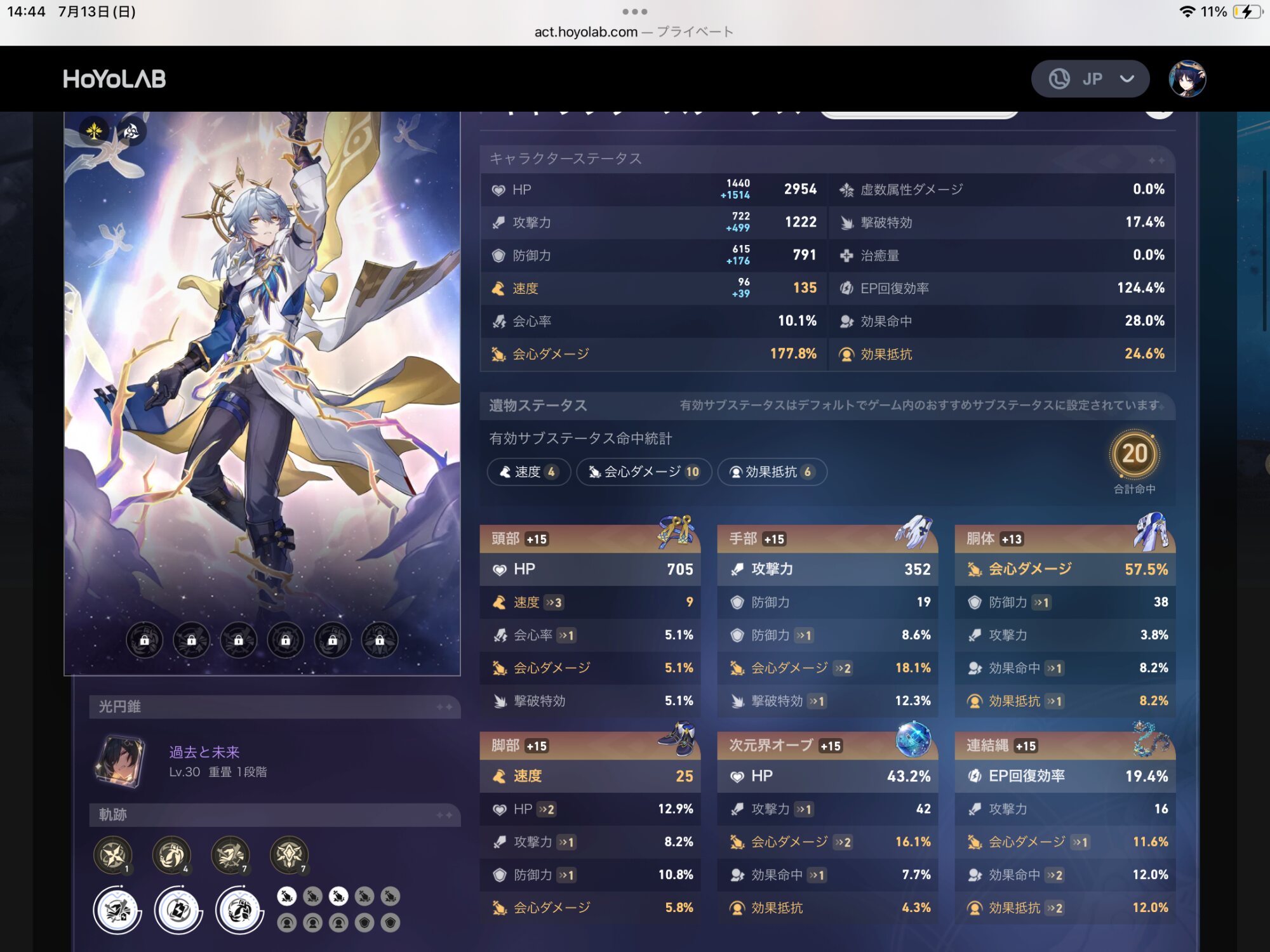Click the 会心ダメージ 18.1% hands substat
The image size is (1270, 952).
pos(827,668)
